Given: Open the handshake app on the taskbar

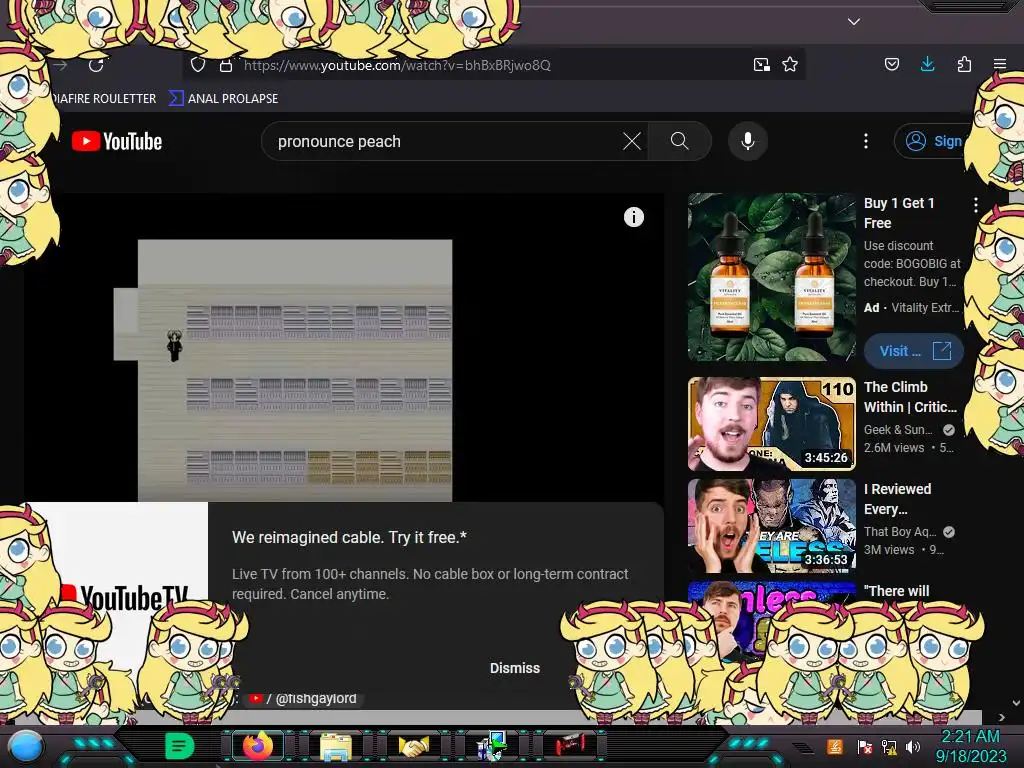Looking at the screenshot, I should click(414, 746).
